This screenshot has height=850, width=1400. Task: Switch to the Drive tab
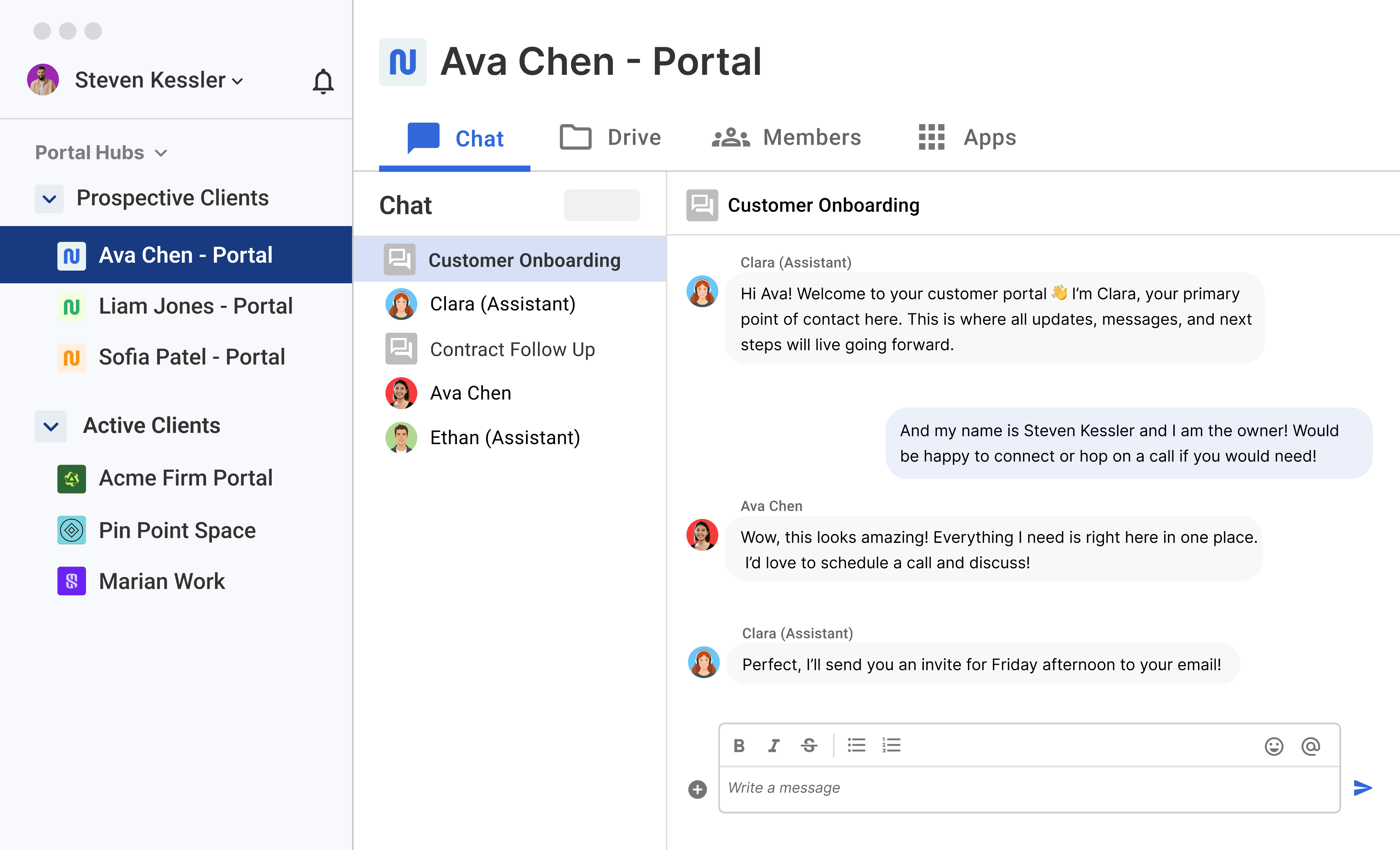(x=610, y=137)
